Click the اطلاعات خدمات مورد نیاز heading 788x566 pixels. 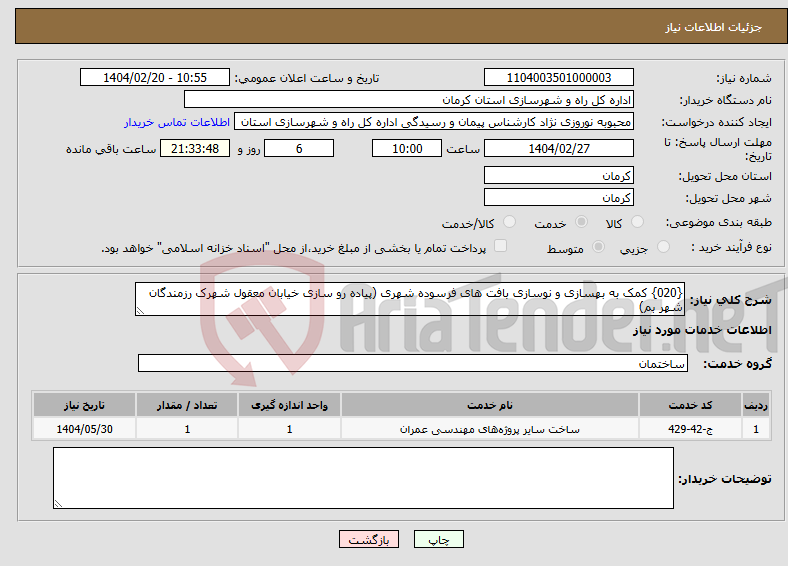point(702,330)
